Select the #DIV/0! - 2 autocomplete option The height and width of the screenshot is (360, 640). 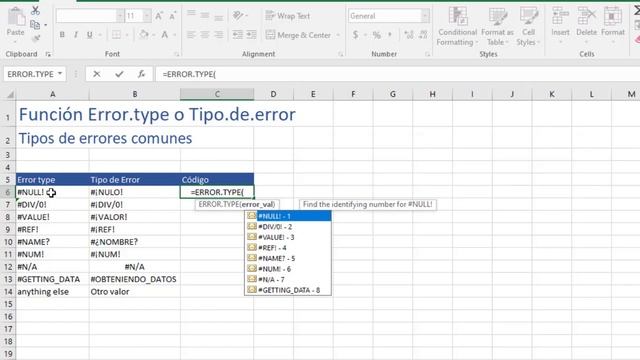(x=288, y=227)
